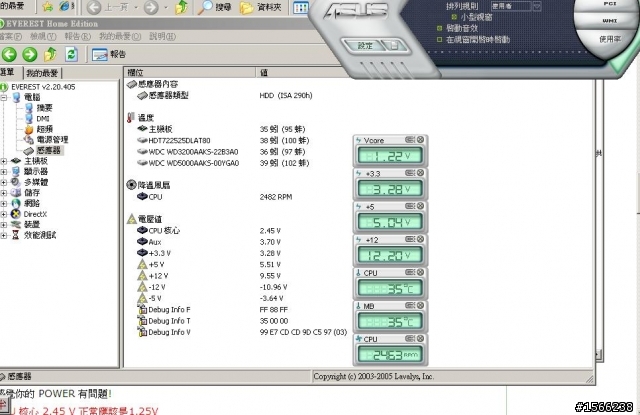Open Explorer views icon
Viewport: 640px width, 415px height.
tap(300, 7)
